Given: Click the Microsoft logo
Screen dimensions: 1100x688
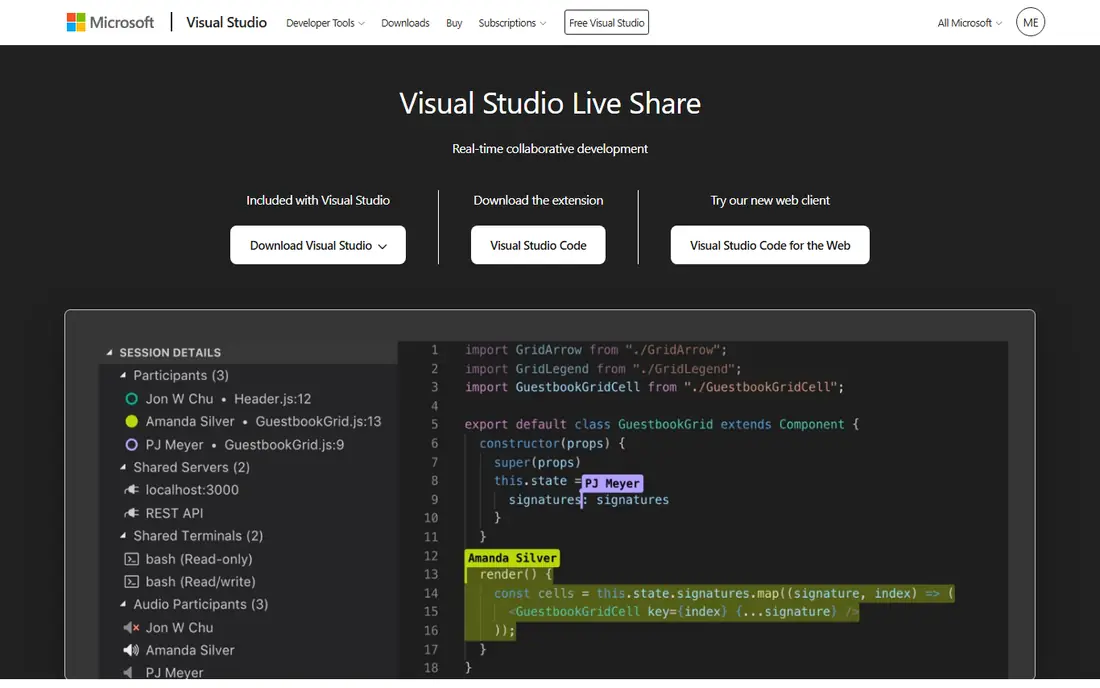Looking at the screenshot, I should 110,22.
